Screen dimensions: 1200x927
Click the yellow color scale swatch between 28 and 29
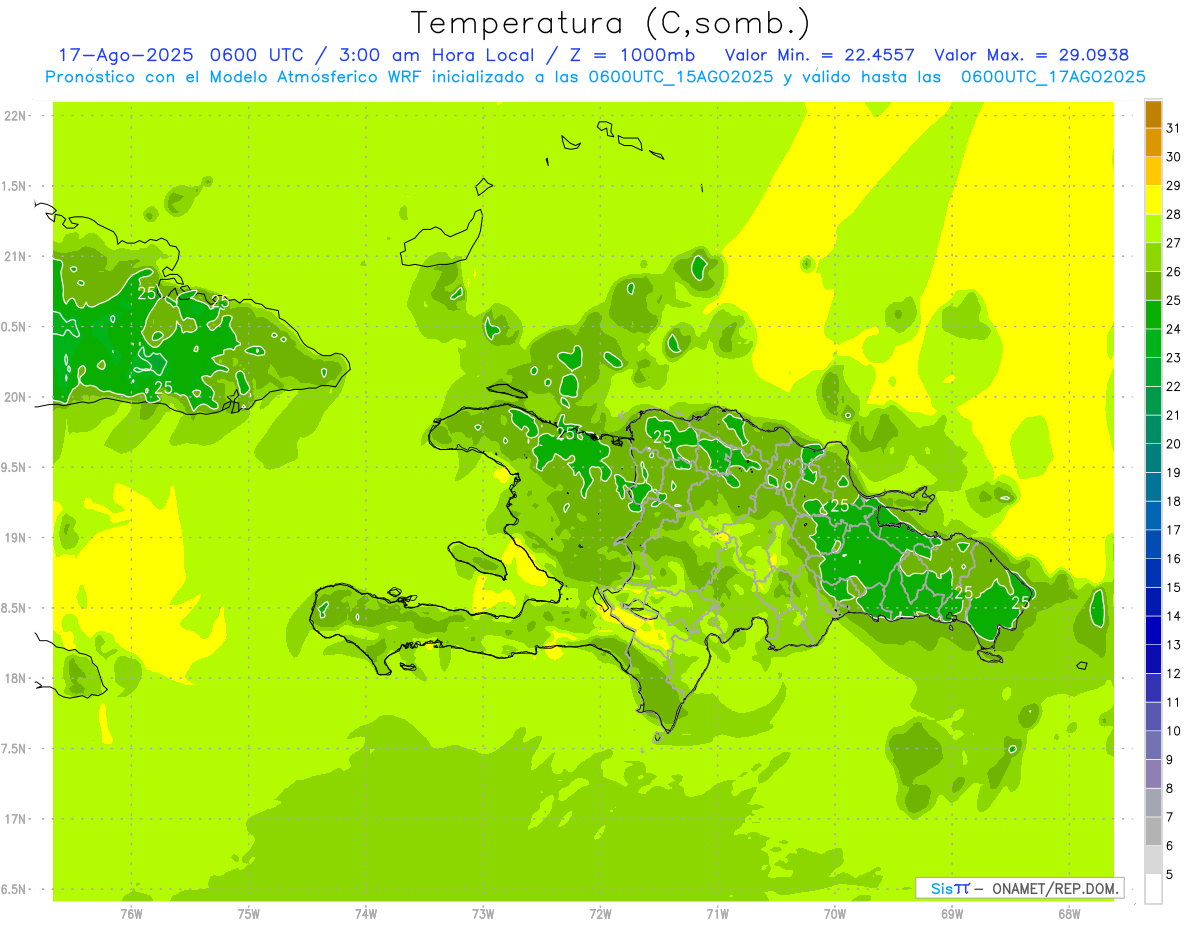coord(1153,200)
